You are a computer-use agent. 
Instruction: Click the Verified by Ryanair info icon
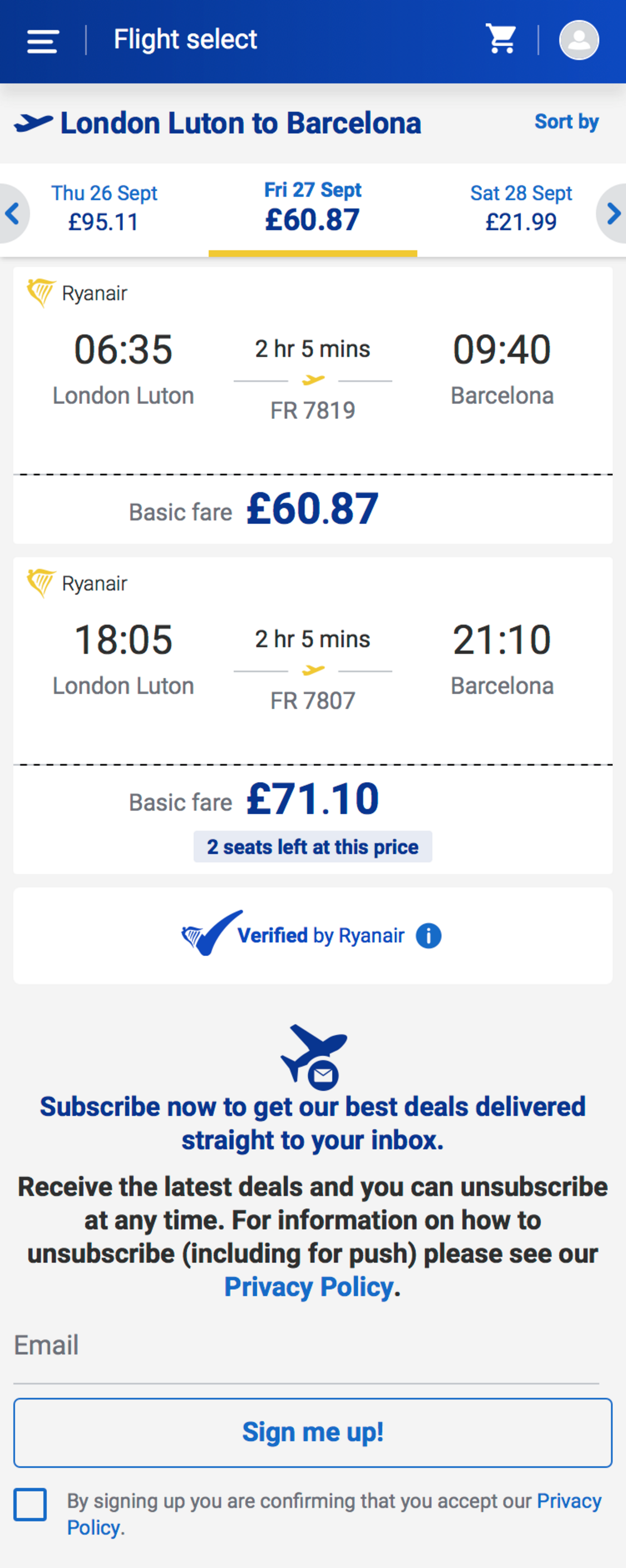coord(428,936)
